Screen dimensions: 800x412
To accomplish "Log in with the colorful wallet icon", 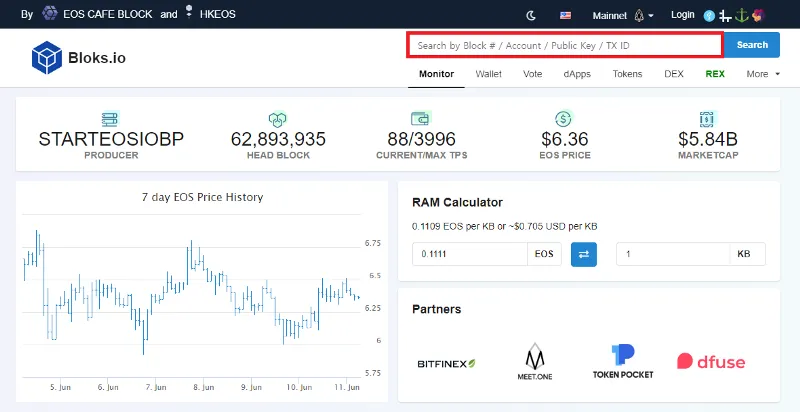I will (x=758, y=15).
